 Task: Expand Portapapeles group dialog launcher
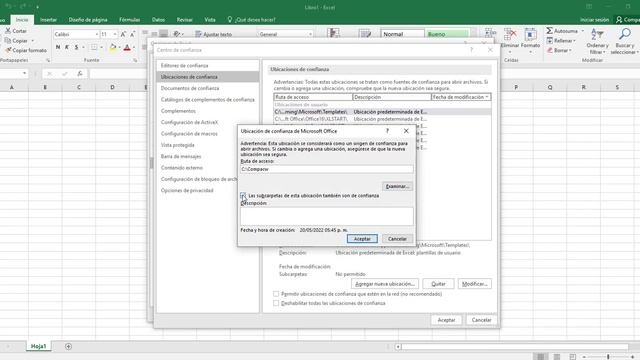click(x=48, y=60)
